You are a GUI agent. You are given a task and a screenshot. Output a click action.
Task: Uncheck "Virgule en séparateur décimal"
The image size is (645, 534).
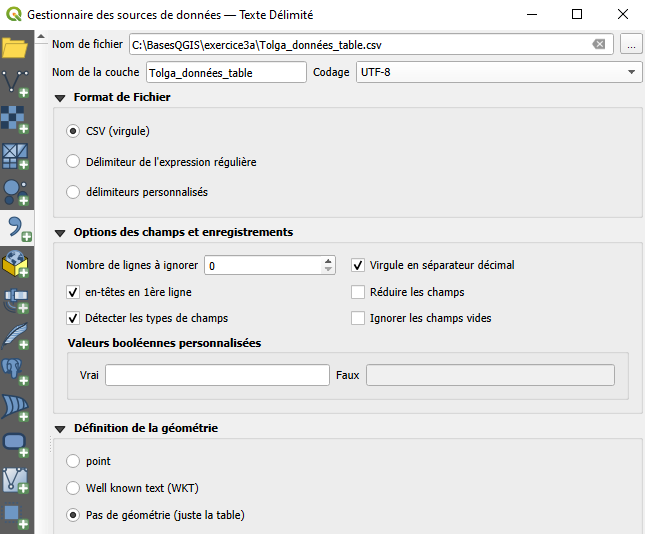[x=358, y=265]
